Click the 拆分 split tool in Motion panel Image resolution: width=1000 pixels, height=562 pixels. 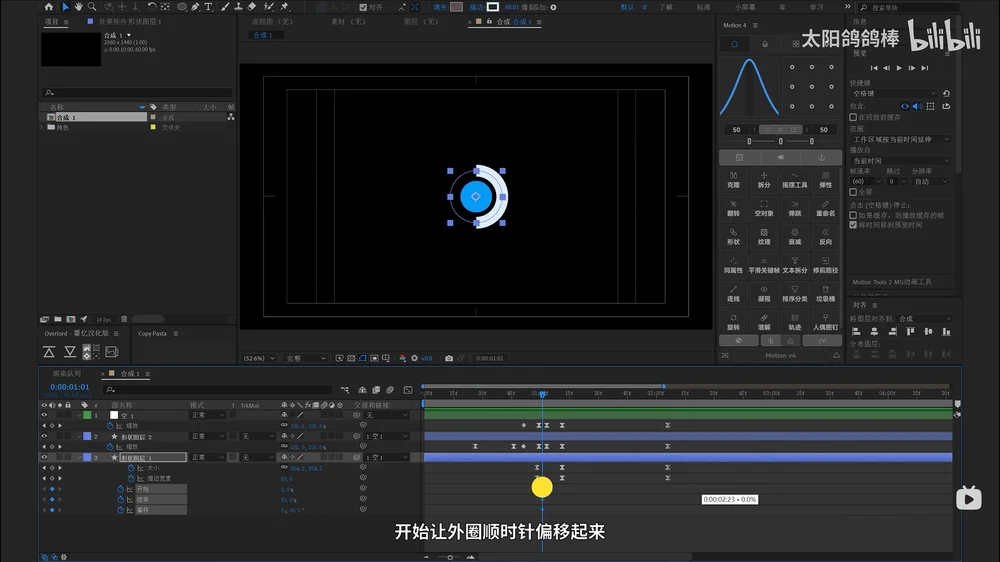pos(764,180)
